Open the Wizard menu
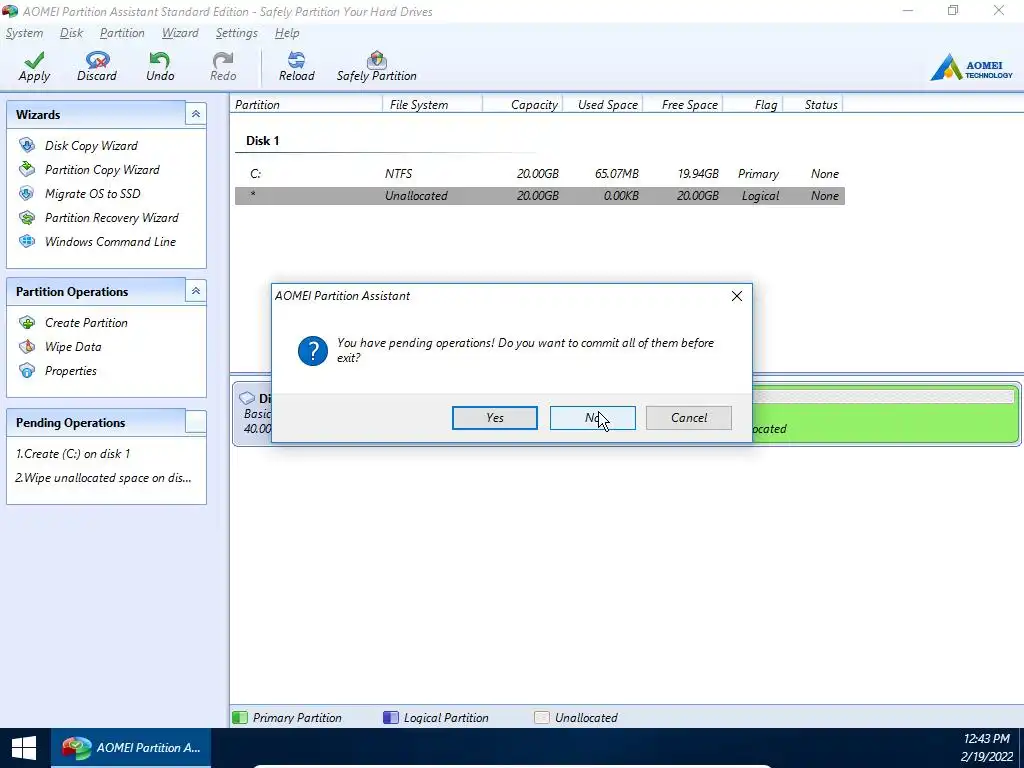The height and width of the screenshot is (768, 1024). pyautogui.click(x=180, y=33)
